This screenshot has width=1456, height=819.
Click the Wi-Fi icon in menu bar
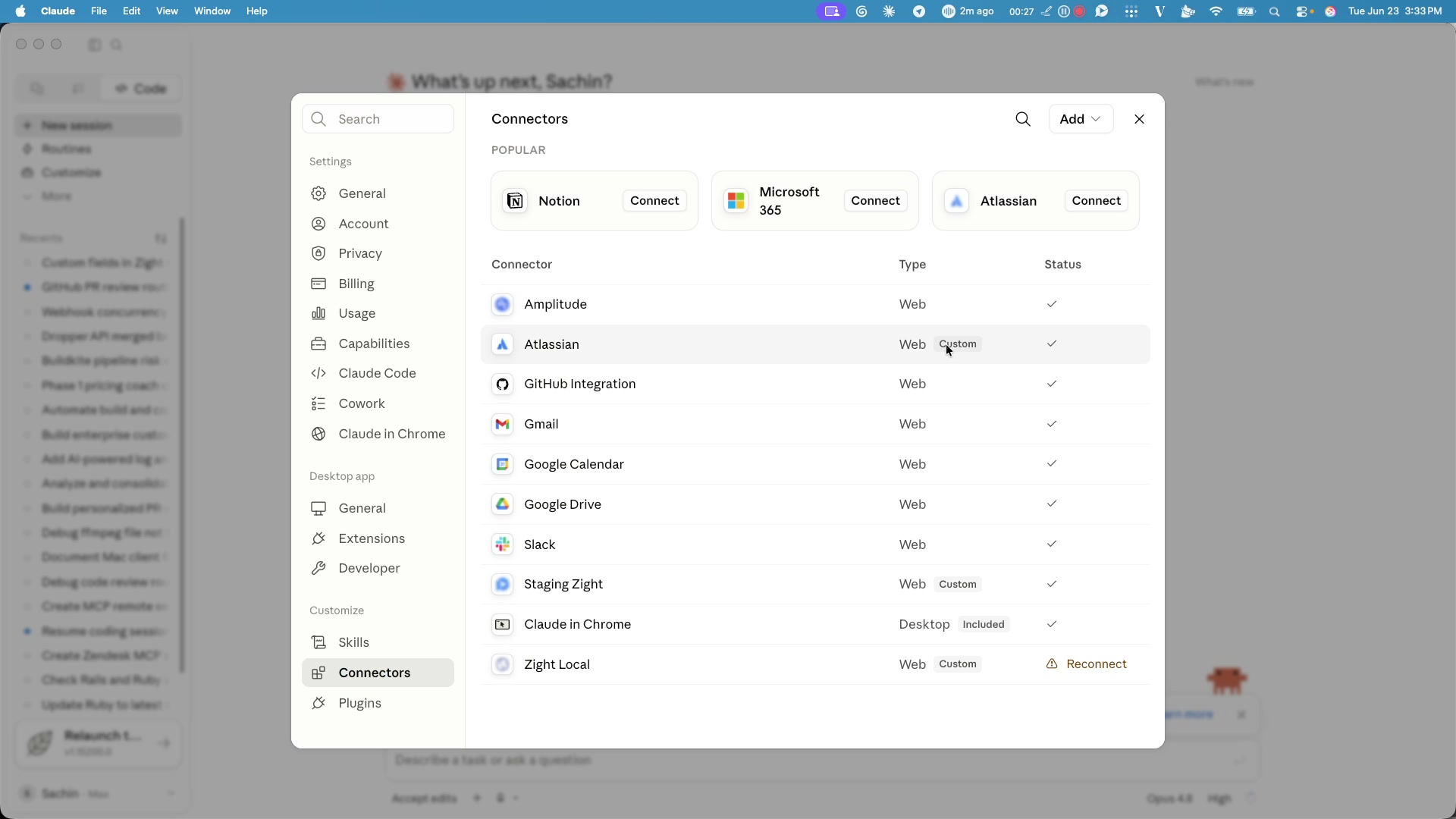coord(1216,11)
